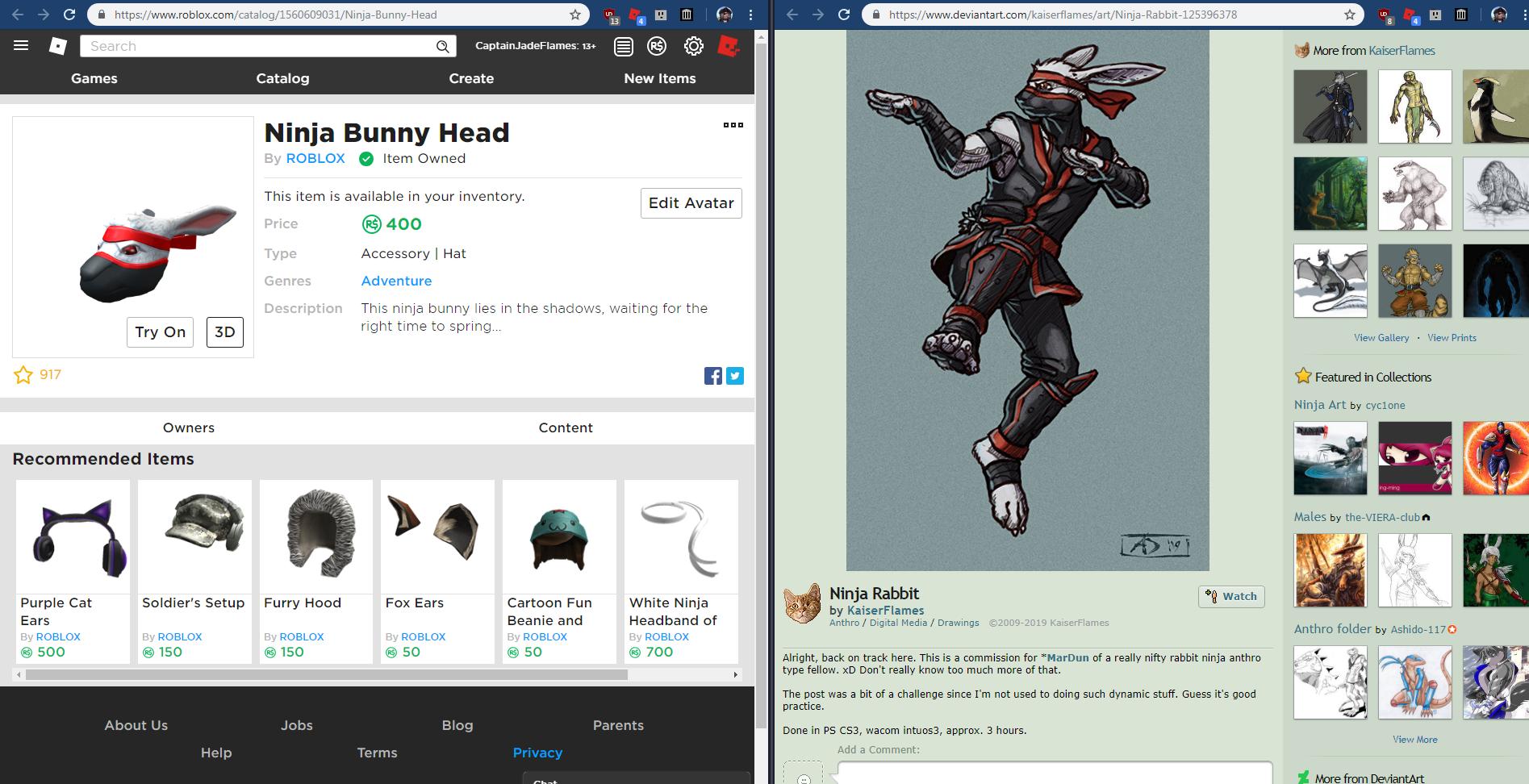Open the Blog footer link
The image size is (1529, 784).
[457, 725]
